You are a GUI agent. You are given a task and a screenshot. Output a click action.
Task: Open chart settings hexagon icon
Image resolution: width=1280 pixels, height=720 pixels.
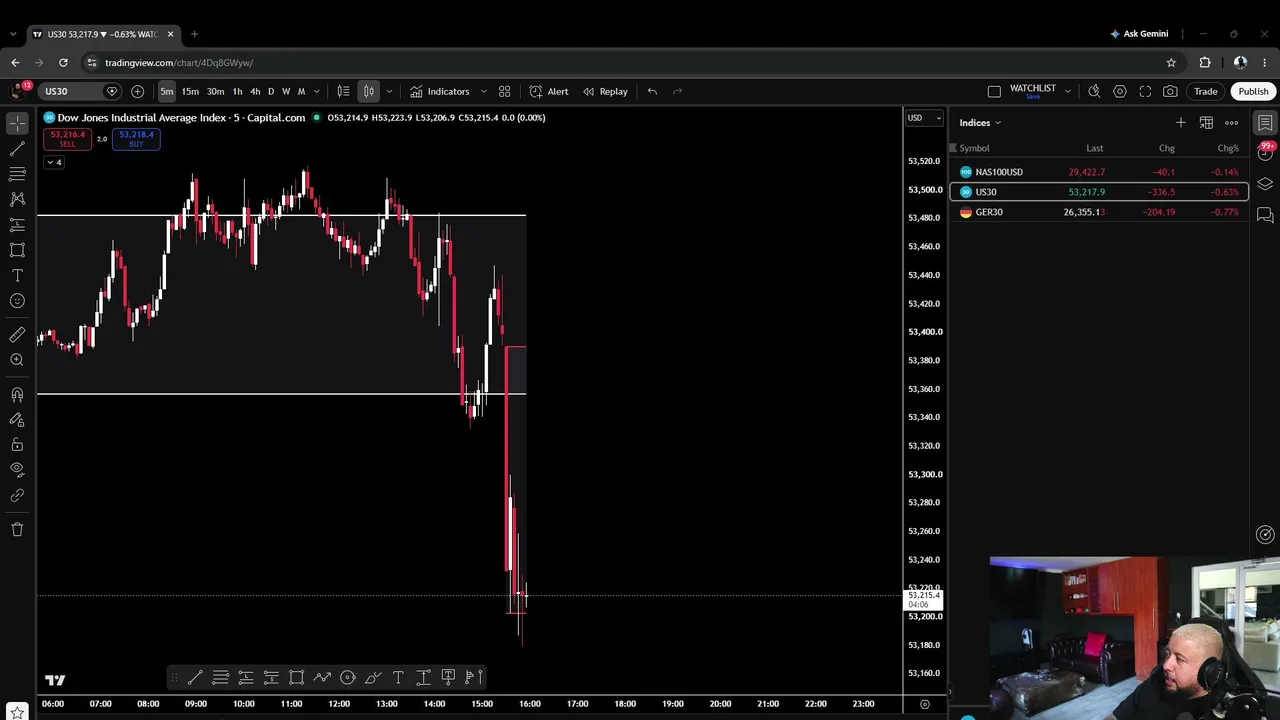pyautogui.click(x=1120, y=91)
